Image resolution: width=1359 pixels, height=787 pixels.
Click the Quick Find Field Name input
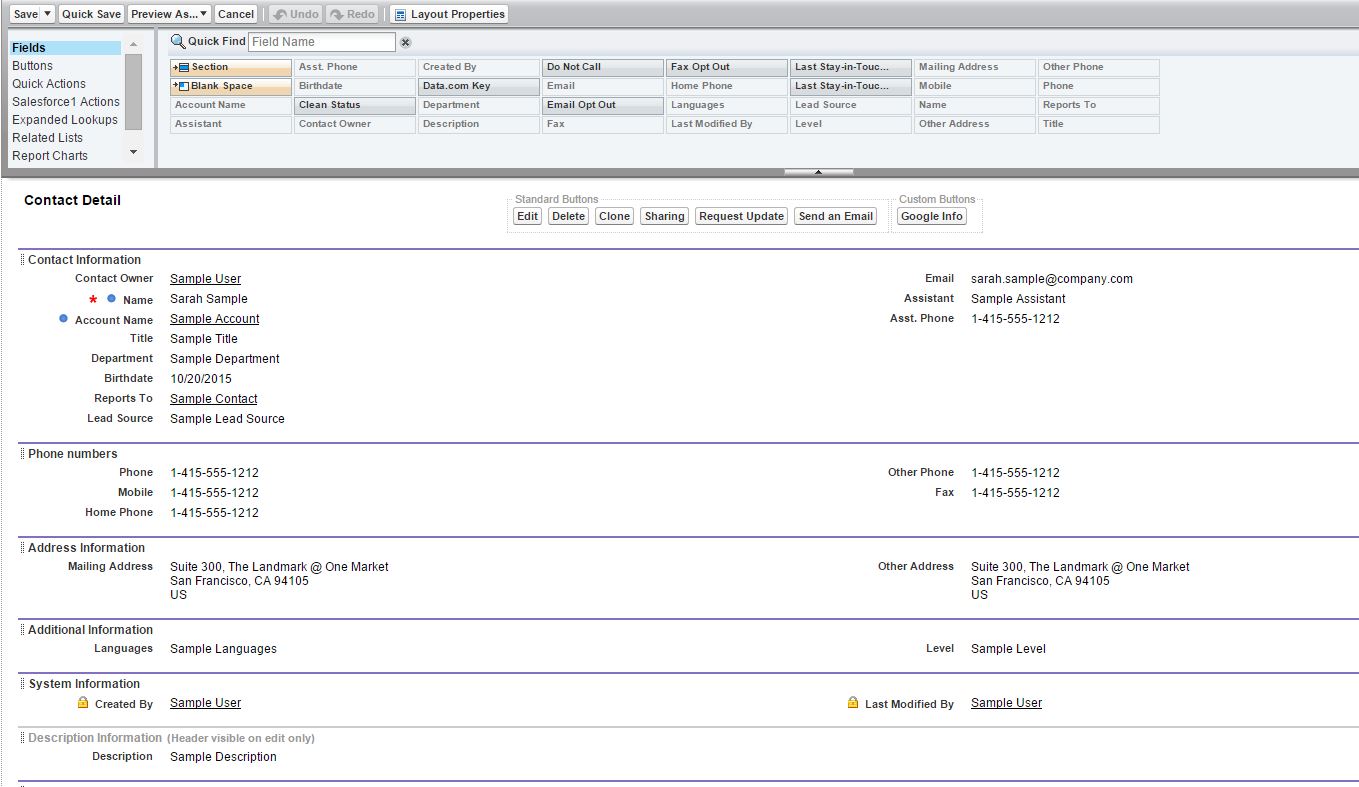[321, 42]
